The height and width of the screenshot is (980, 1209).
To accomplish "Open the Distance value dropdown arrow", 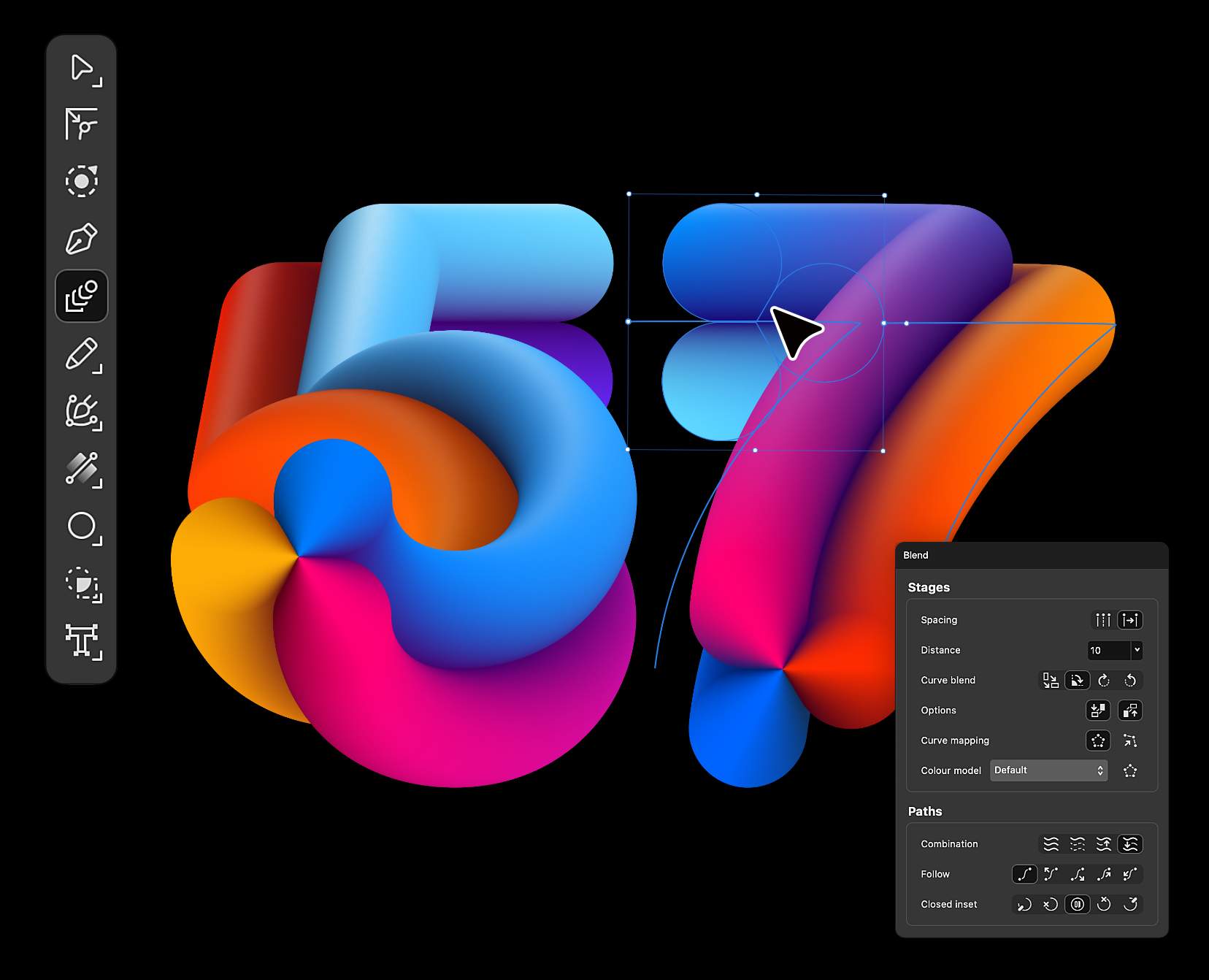I will coord(1137,650).
